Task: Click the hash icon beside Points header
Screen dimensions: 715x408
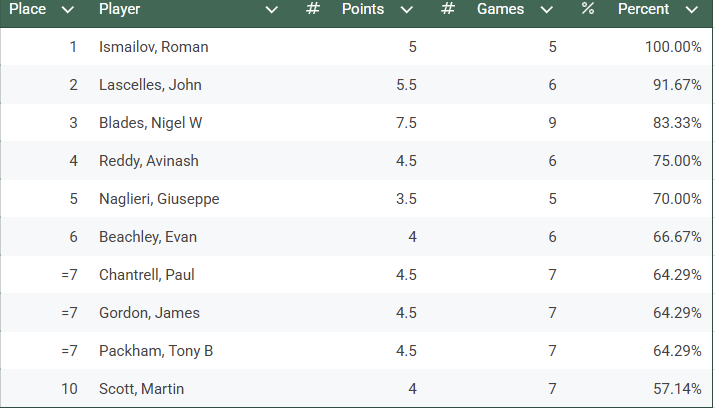Action: (x=313, y=10)
